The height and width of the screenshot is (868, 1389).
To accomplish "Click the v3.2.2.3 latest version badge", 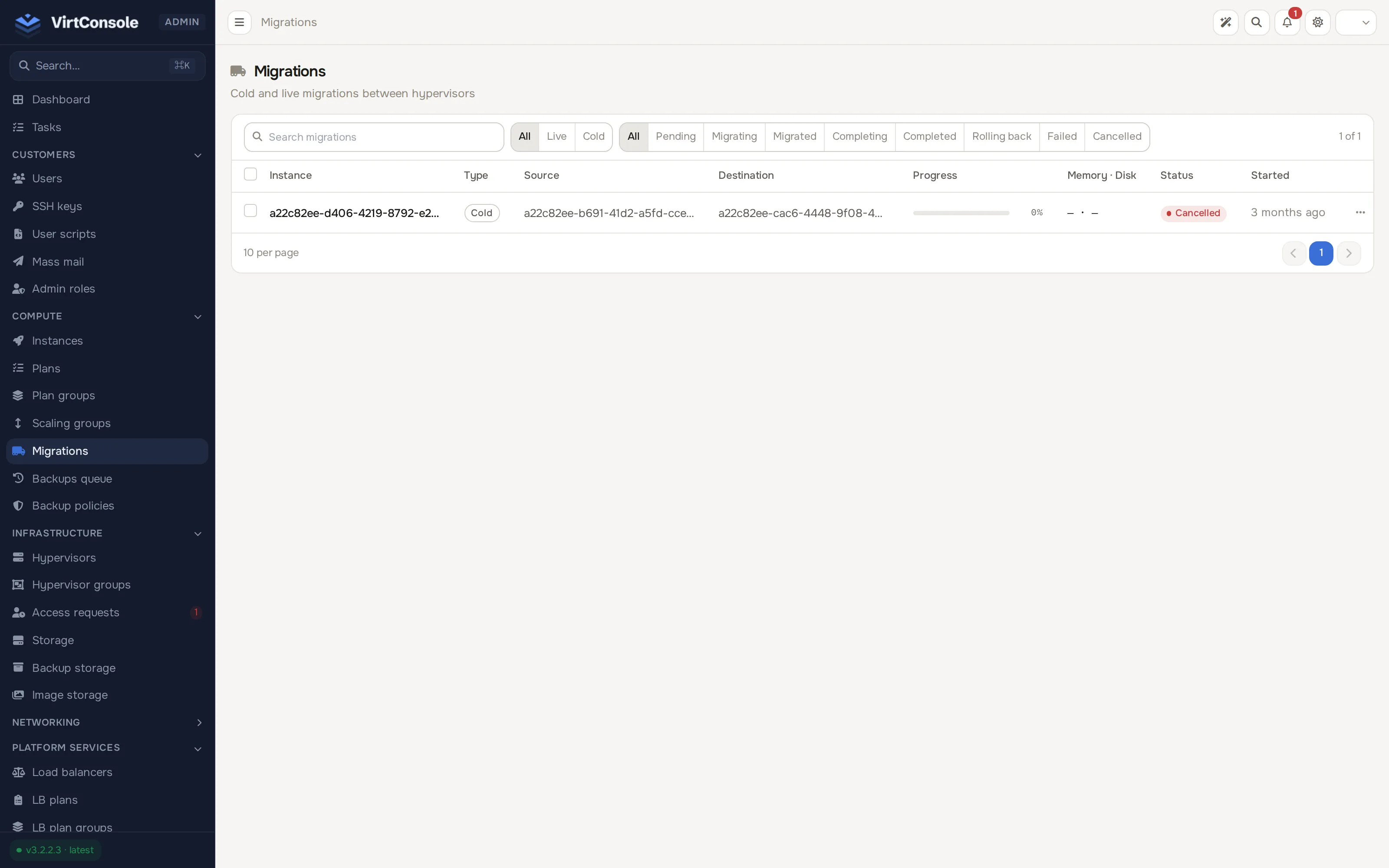I will [55, 850].
